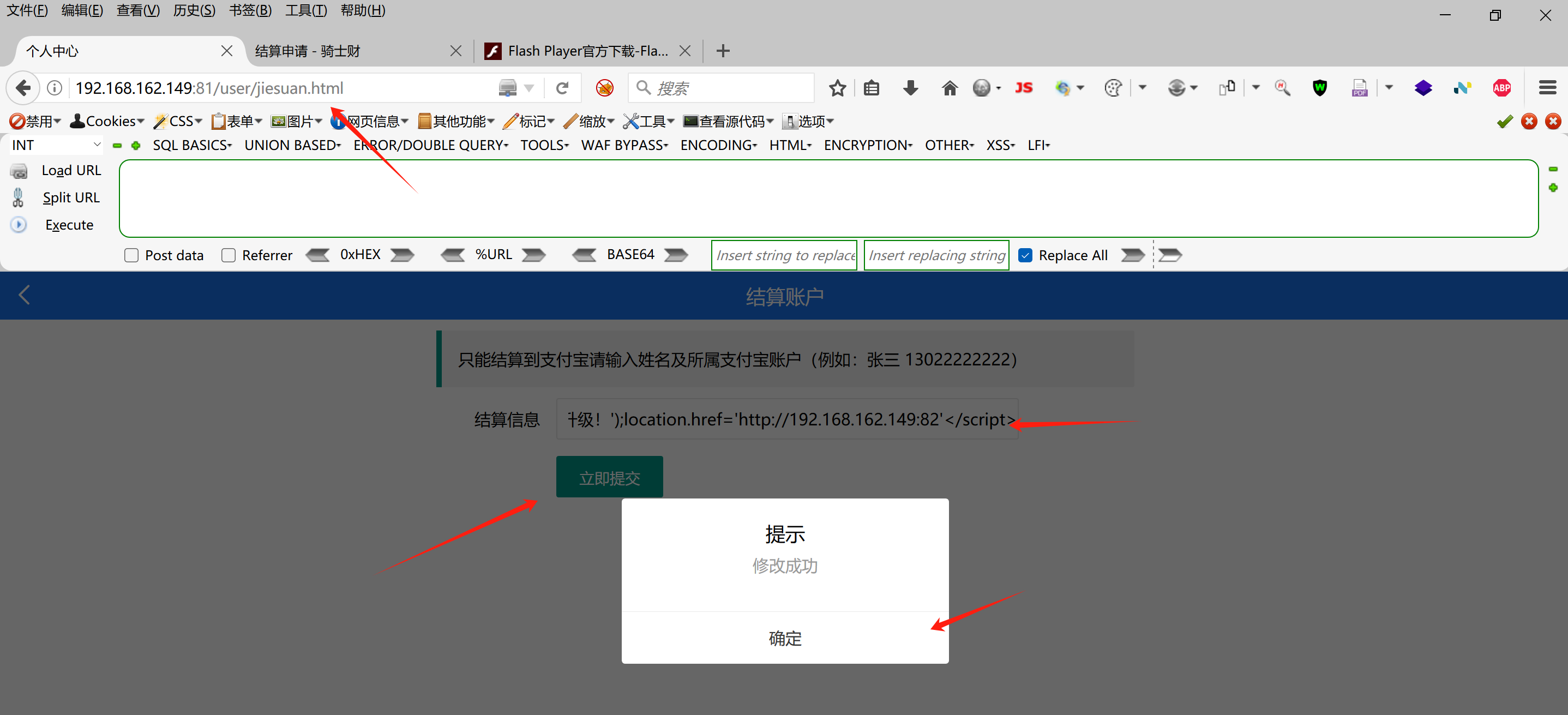Click 确定 in the 提示 dialog

pyautogui.click(x=785, y=638)
